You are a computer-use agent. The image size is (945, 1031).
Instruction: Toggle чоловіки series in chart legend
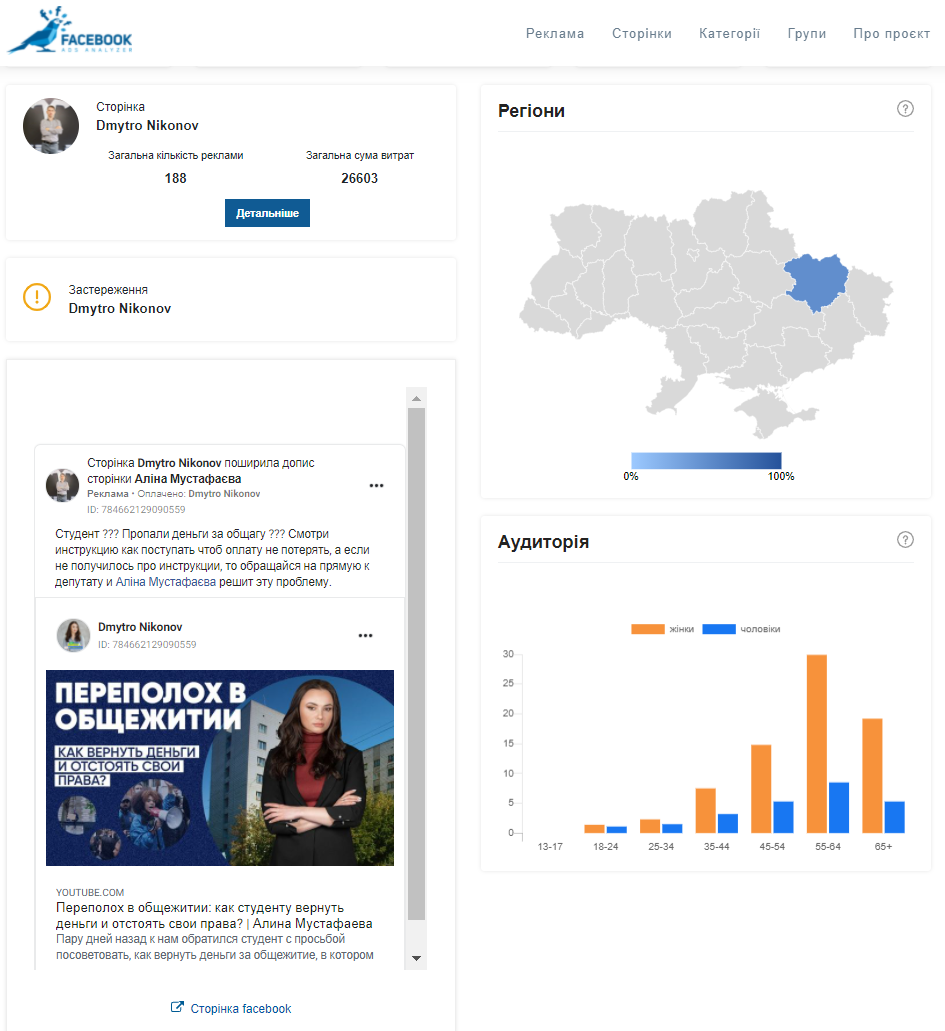pos(741,629)
